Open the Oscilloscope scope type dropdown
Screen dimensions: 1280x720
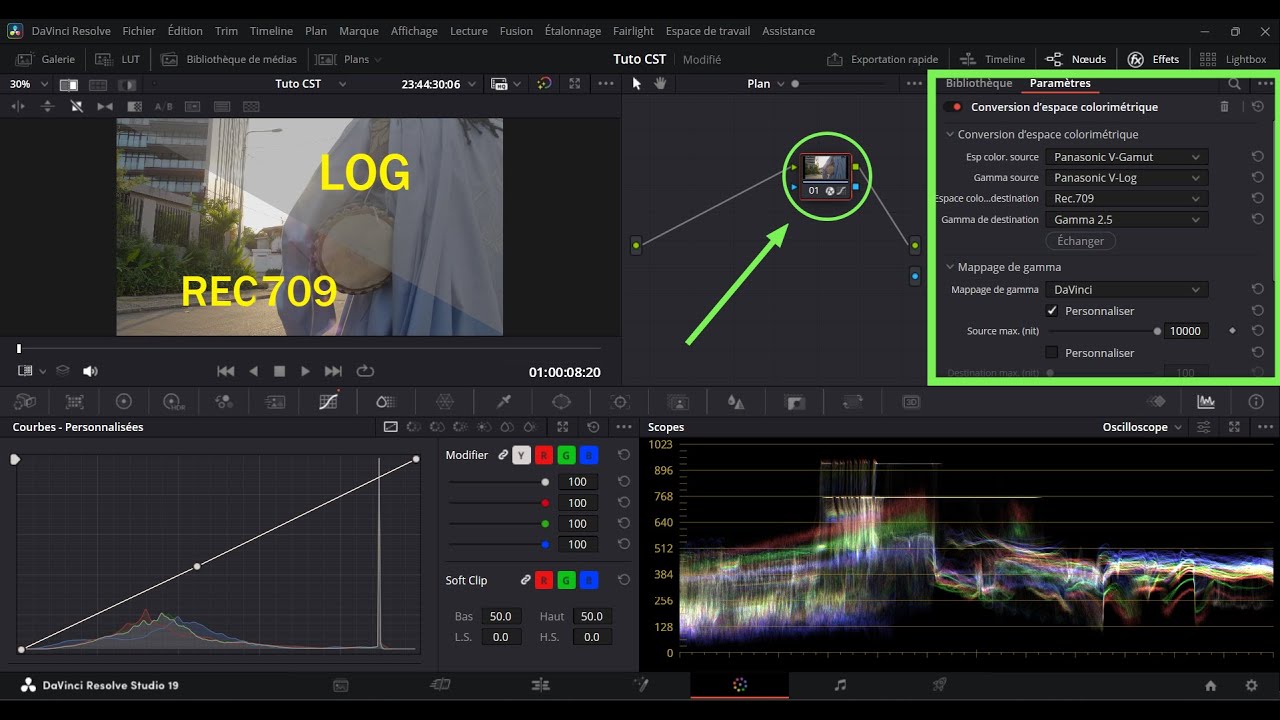tap(1142, 427)
